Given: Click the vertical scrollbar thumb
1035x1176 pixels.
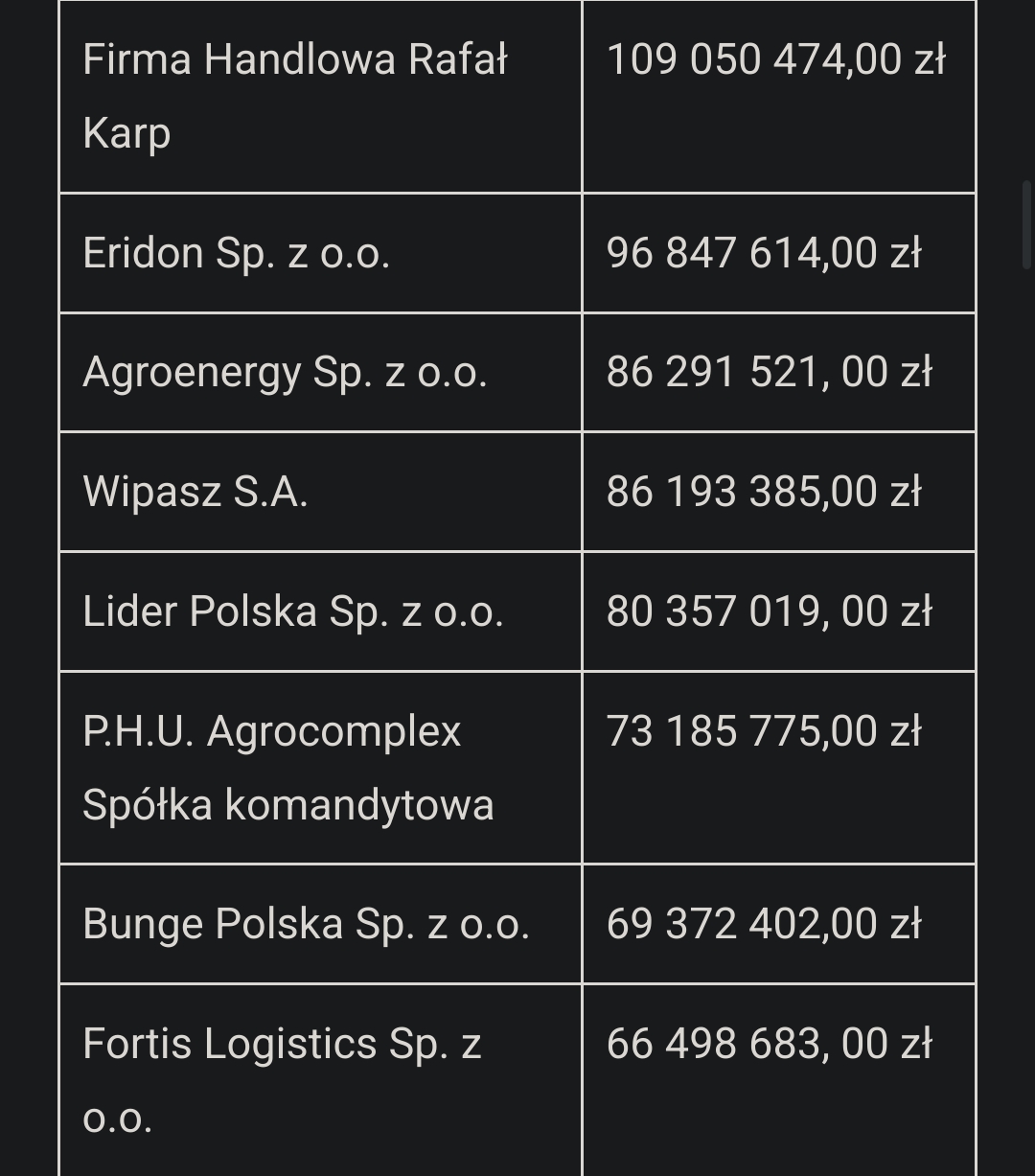Looking at the screenshot, I should [x=1026, y=224].
